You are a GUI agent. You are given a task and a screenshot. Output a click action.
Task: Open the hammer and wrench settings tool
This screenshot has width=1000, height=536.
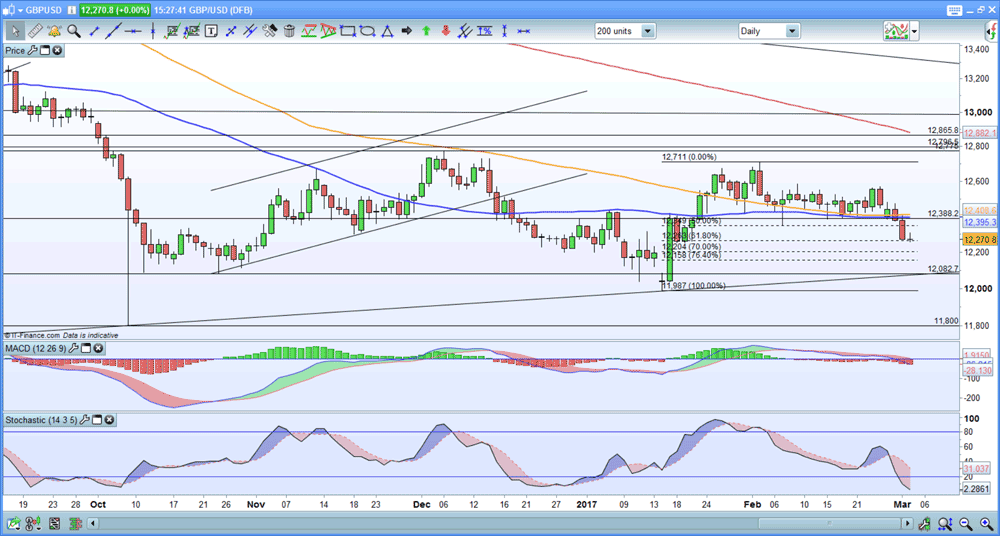(269, 30)
